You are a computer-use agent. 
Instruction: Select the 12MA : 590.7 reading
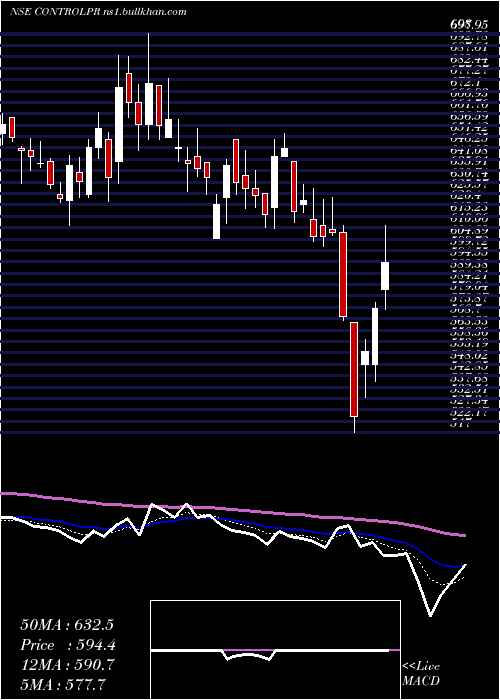coord(67,664)
